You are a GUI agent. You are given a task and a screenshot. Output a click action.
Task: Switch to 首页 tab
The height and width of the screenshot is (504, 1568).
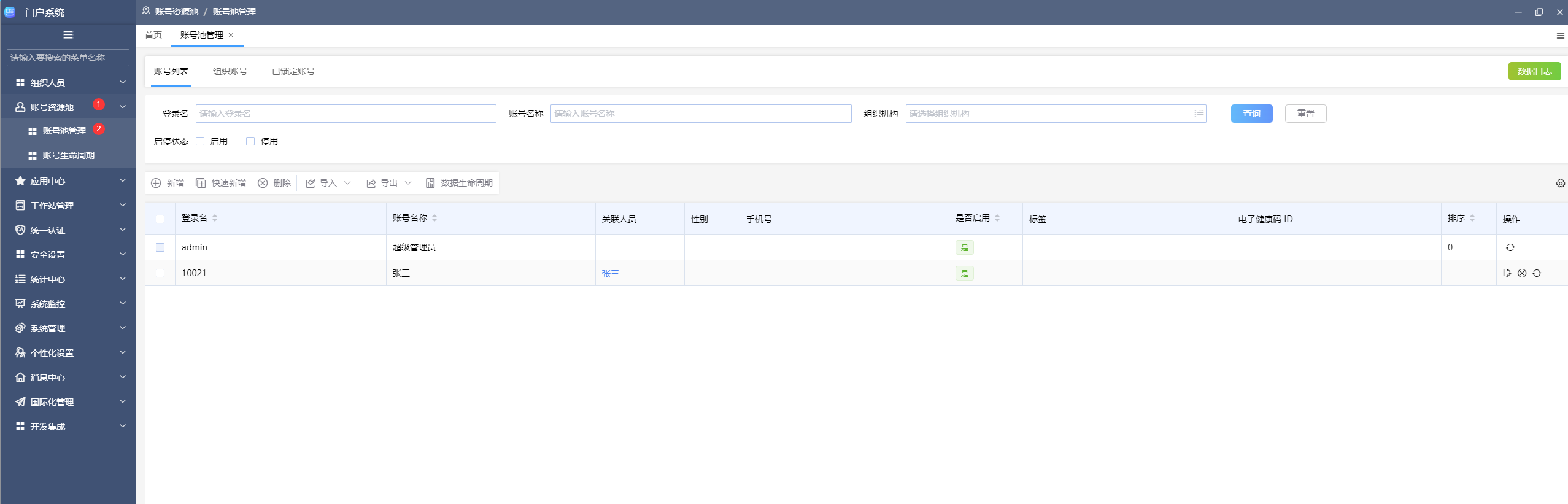(153, 35)
